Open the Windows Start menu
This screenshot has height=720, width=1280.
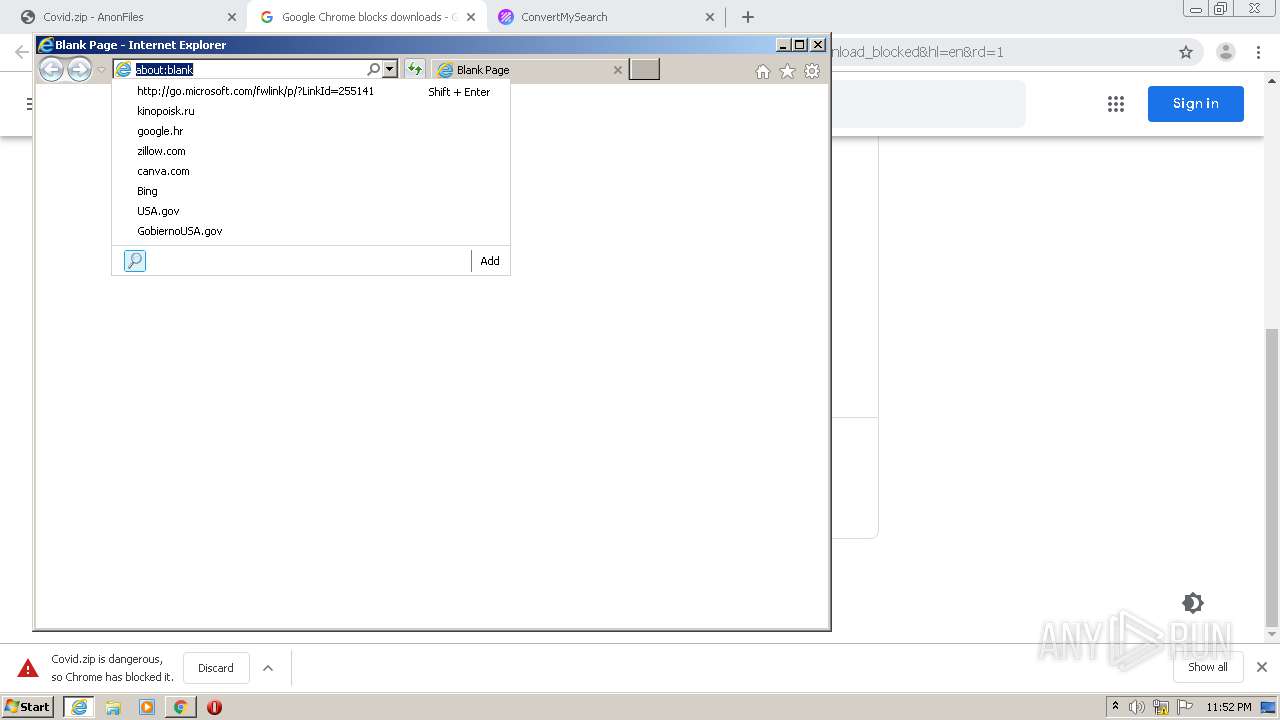(28, 707)
